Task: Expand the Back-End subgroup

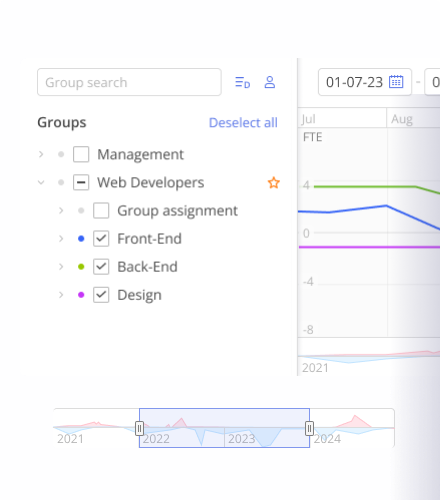Action: click(61, 267)
